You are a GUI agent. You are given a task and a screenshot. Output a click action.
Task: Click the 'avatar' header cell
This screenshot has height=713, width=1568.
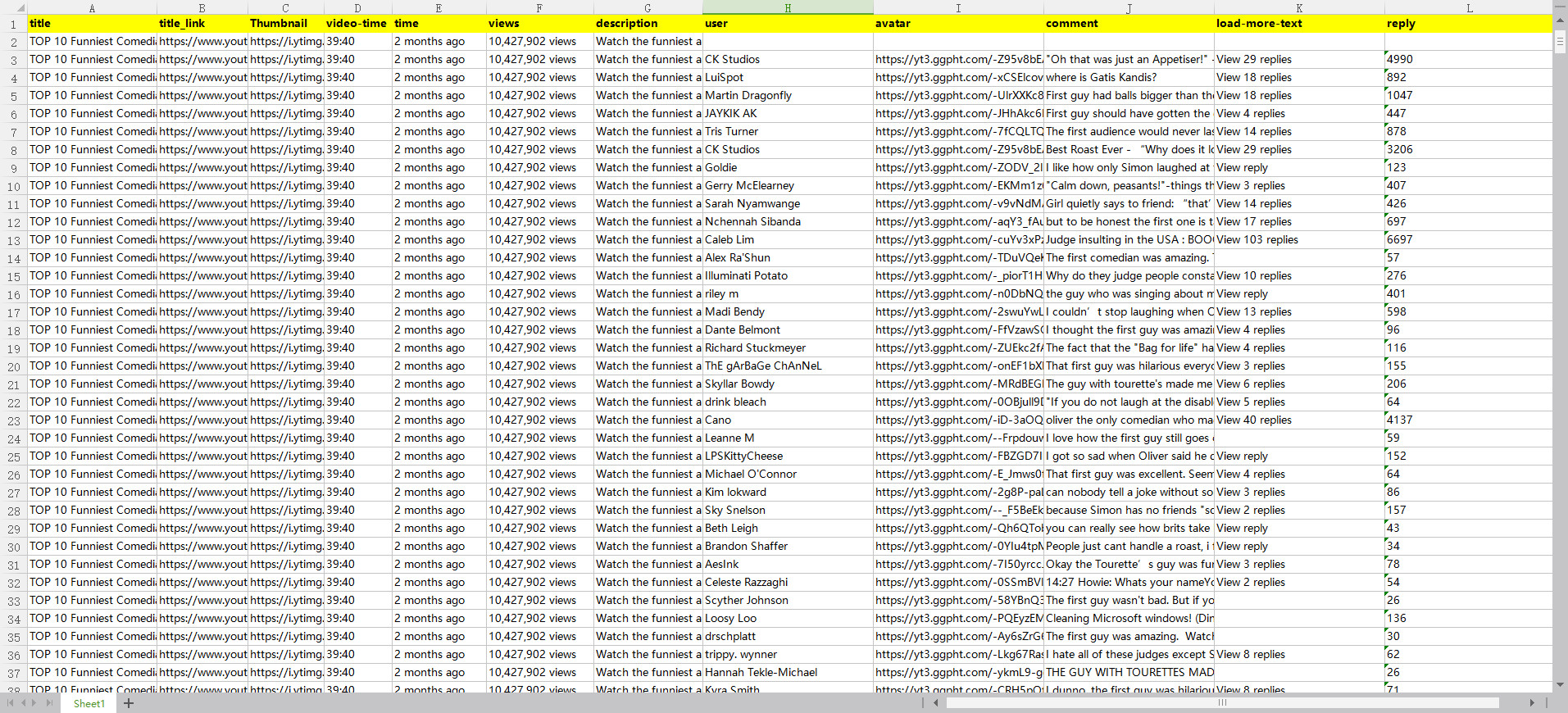[x=958, y=24]
